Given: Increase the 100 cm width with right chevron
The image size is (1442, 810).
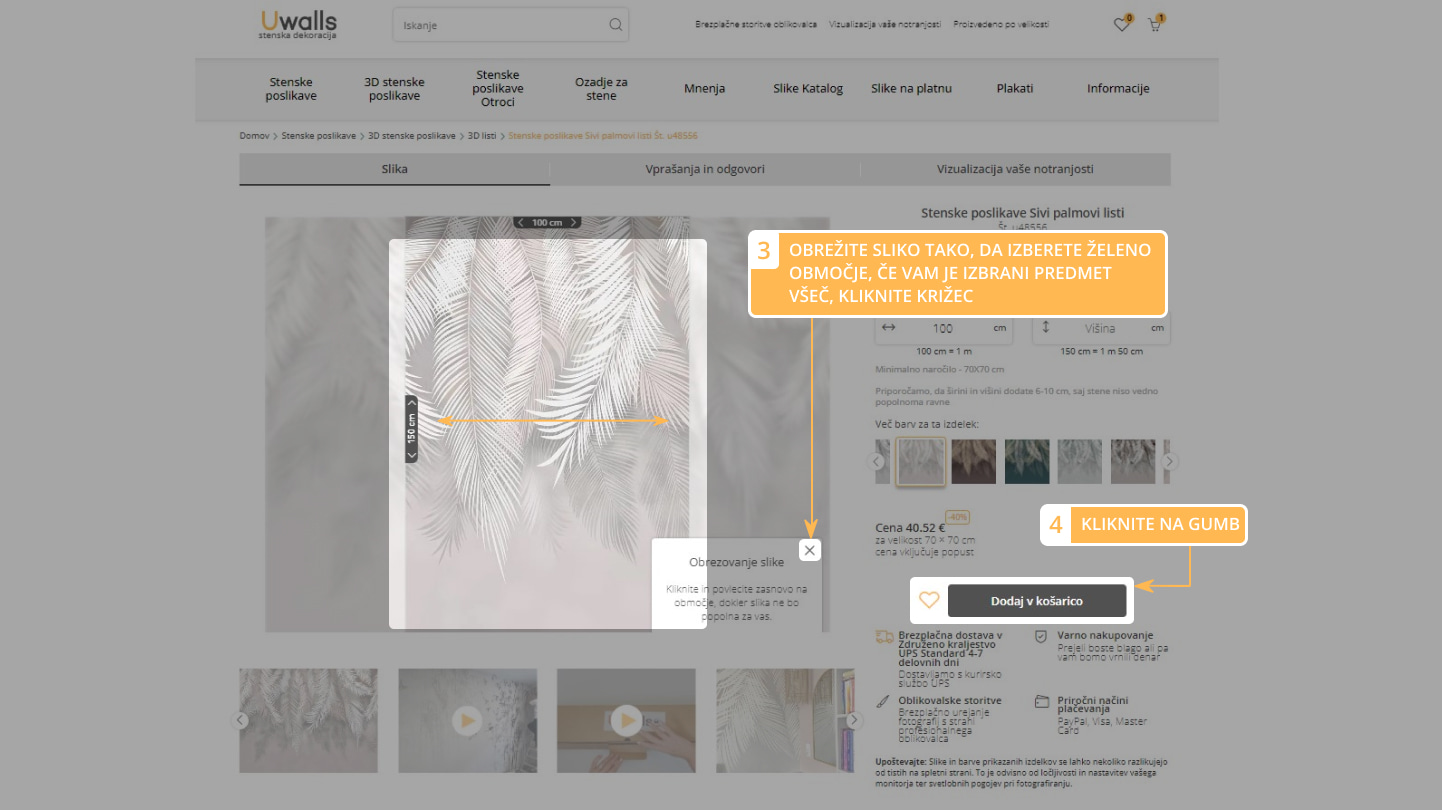Looking at the screenshot, I should point(574,222).
